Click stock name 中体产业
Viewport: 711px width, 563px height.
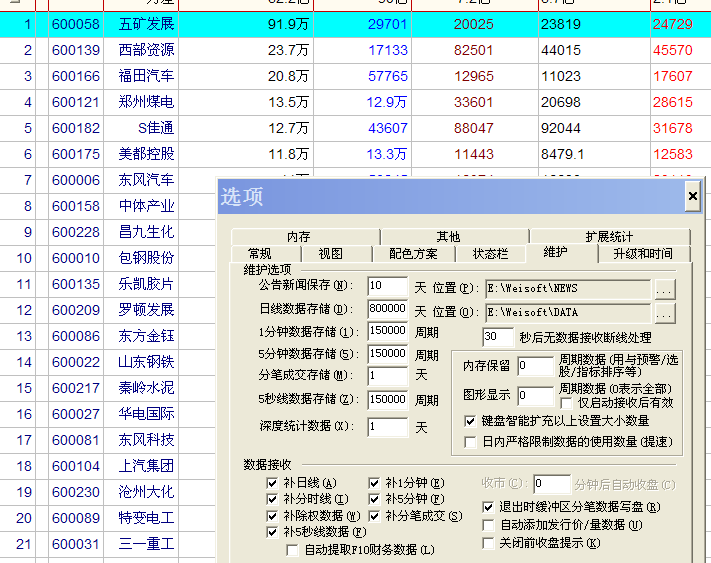coord(146,206)
